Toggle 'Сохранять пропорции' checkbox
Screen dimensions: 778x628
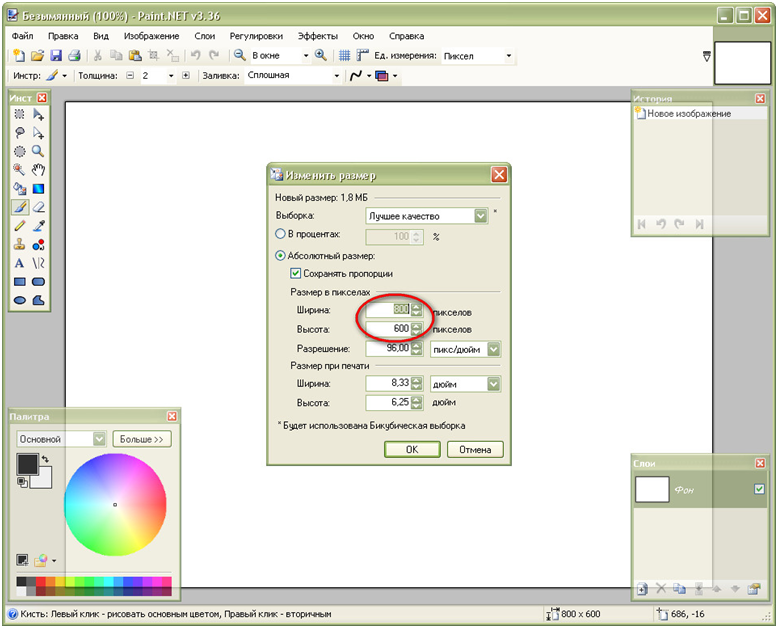tap(296, 273)
